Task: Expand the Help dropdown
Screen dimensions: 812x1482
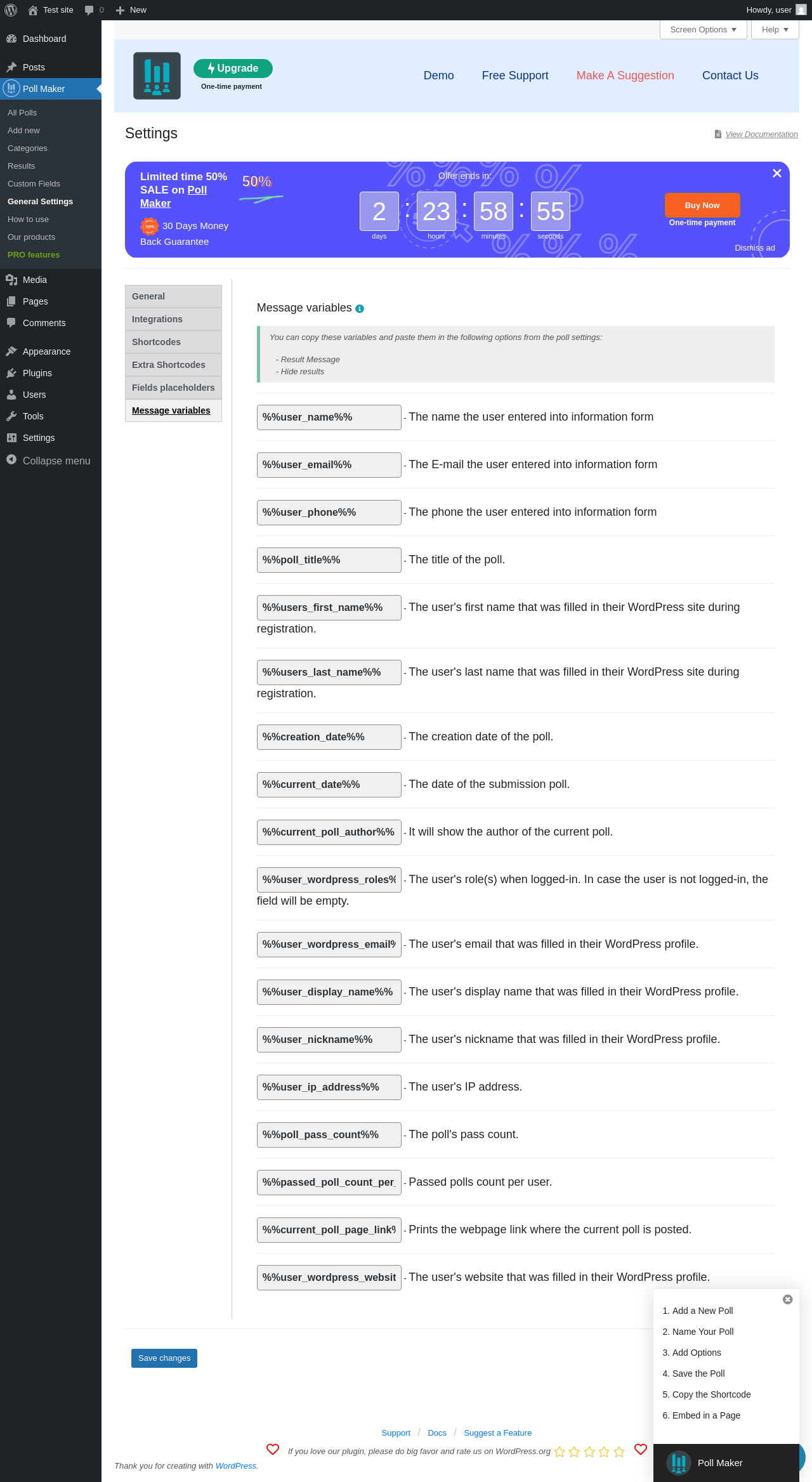Action: pos(775,30)
